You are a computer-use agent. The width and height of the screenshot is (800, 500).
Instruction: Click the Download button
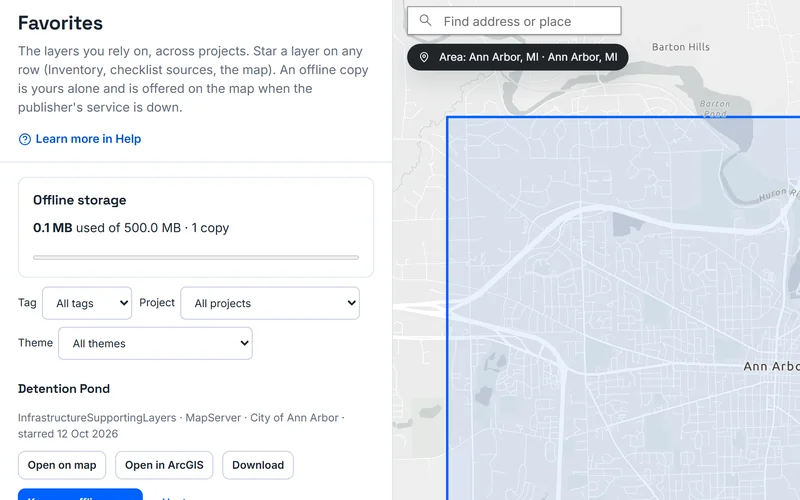tap(258, 465)
